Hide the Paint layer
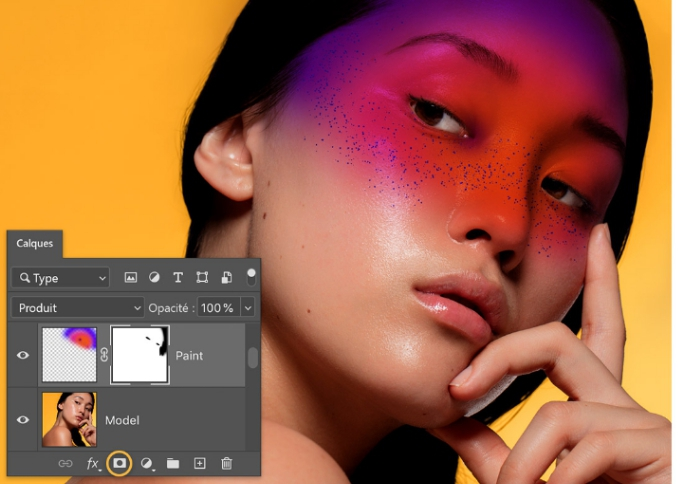The height and width of the screenshot is (484, 683). pyautogui.click(x=23, y=355)
